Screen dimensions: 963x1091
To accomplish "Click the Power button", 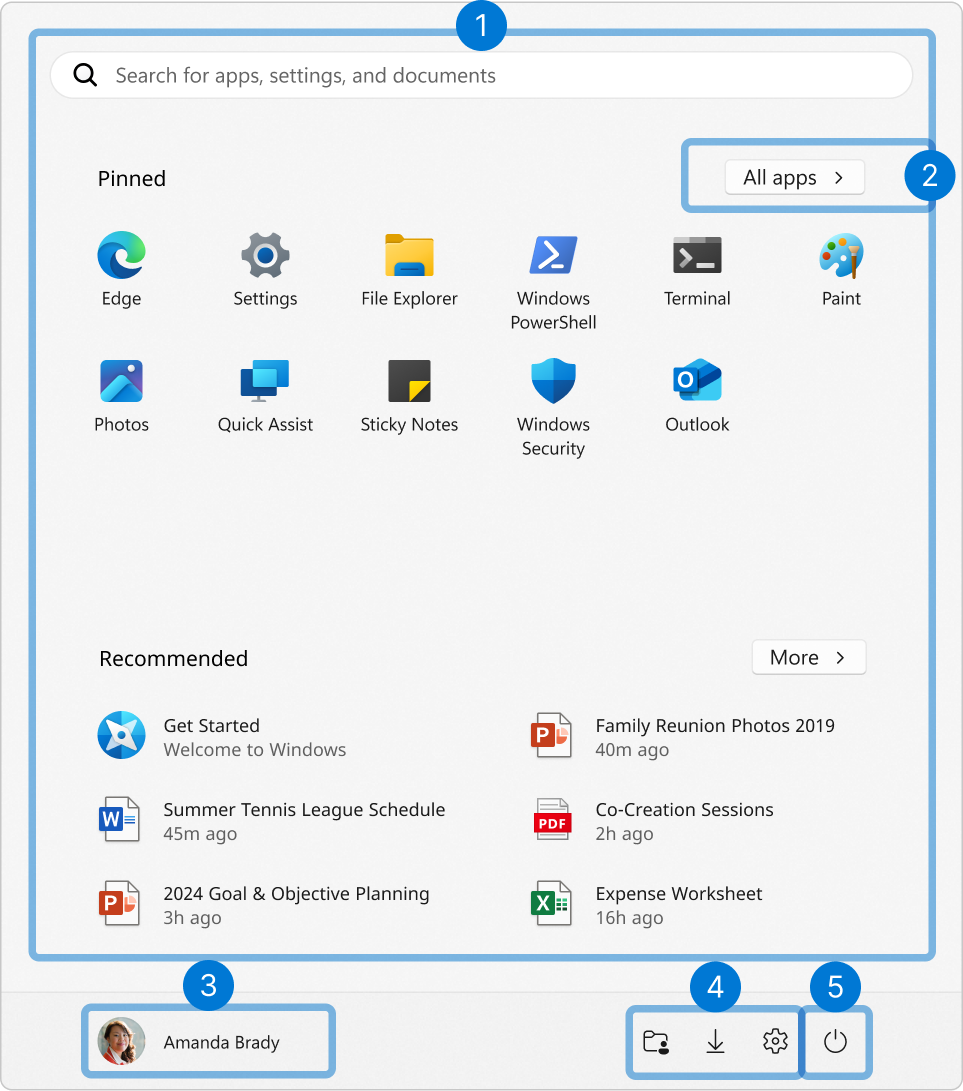I will pos(835,1042).
